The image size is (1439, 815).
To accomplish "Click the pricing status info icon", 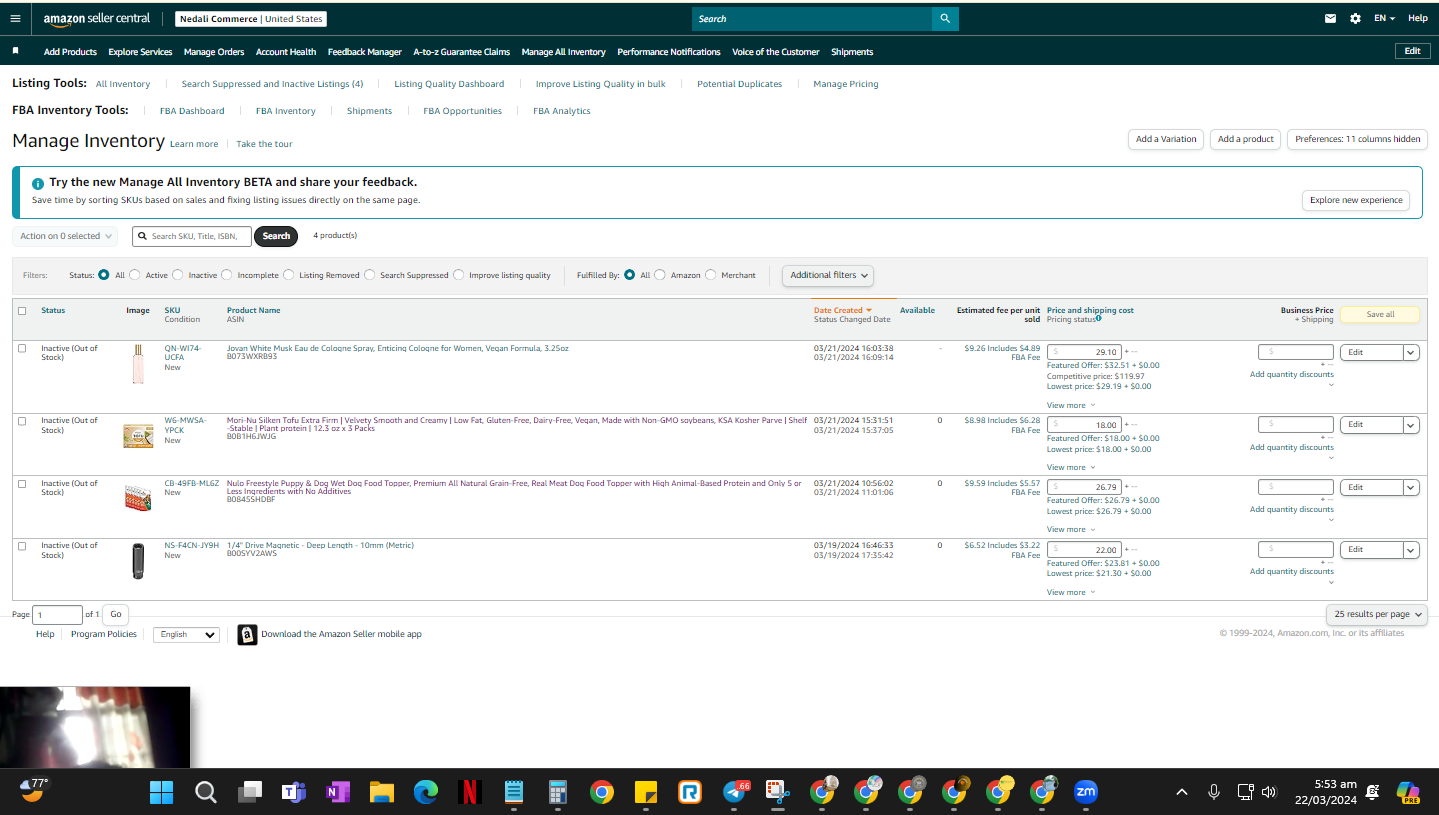I will point(1098,319).
